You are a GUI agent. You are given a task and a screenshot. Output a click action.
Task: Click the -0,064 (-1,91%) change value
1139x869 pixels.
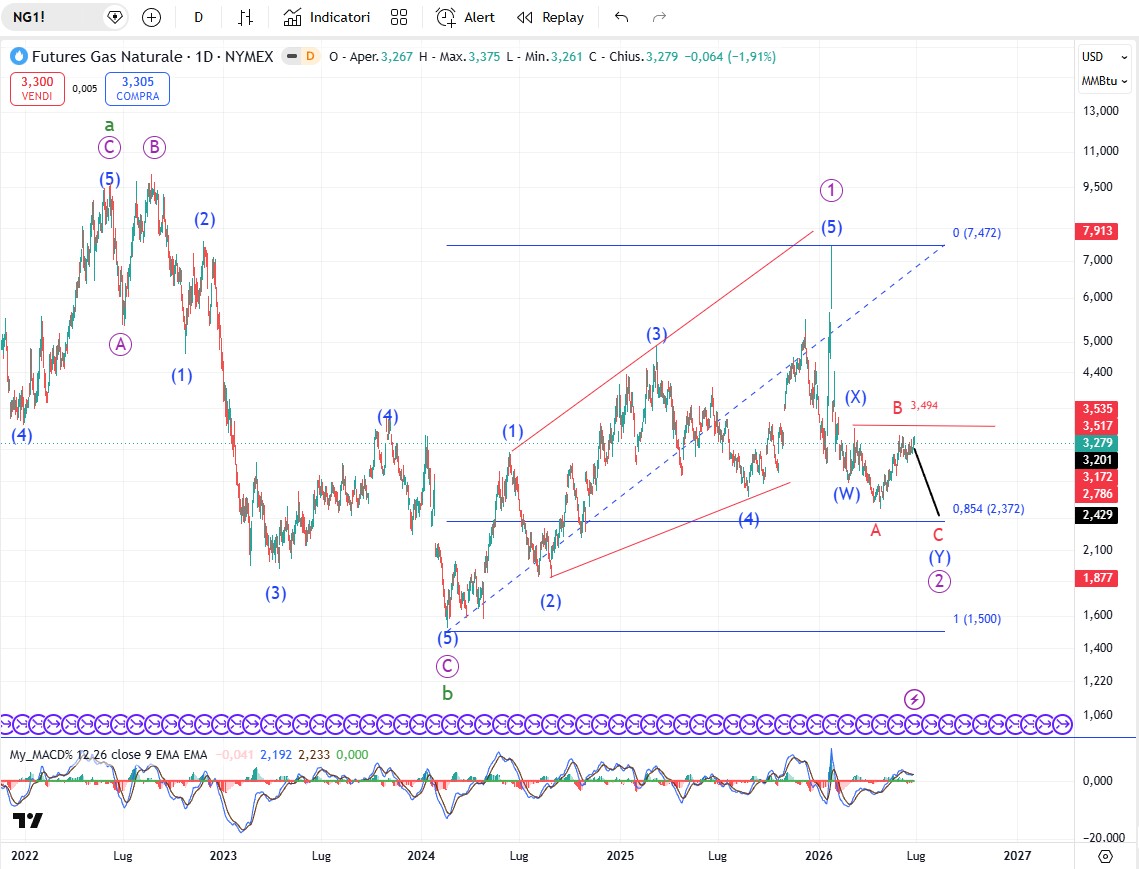730,57
